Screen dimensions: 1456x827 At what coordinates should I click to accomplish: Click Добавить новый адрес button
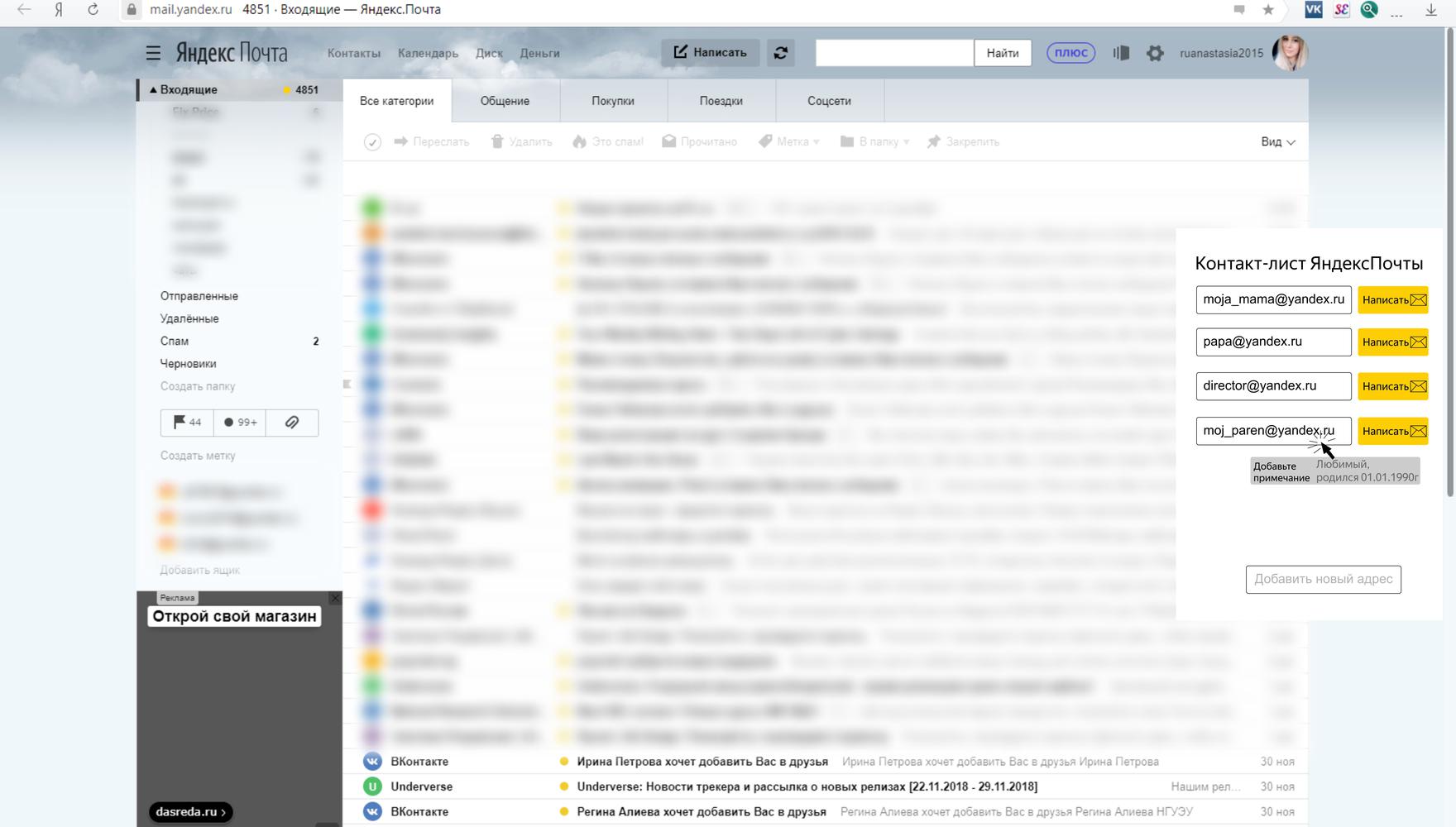1324,579
